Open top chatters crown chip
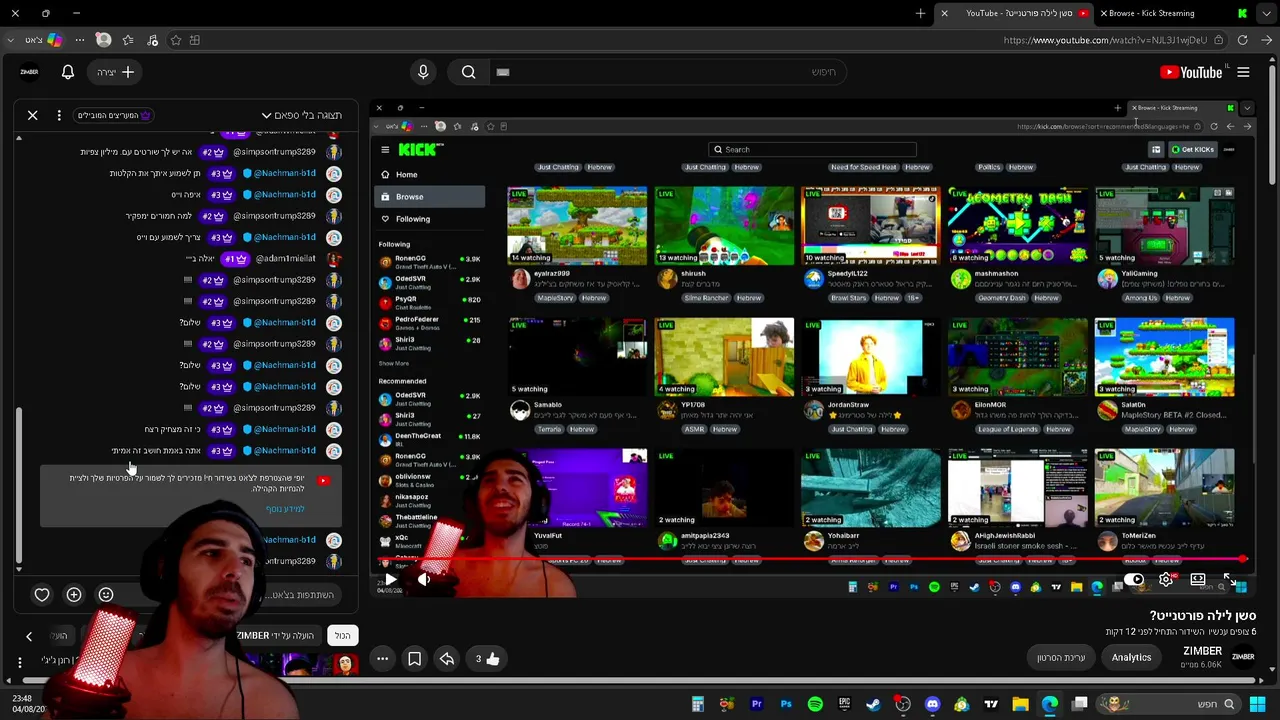This screenshot has width=1280, height=720. pyautogui.click(x=115, y=115)
